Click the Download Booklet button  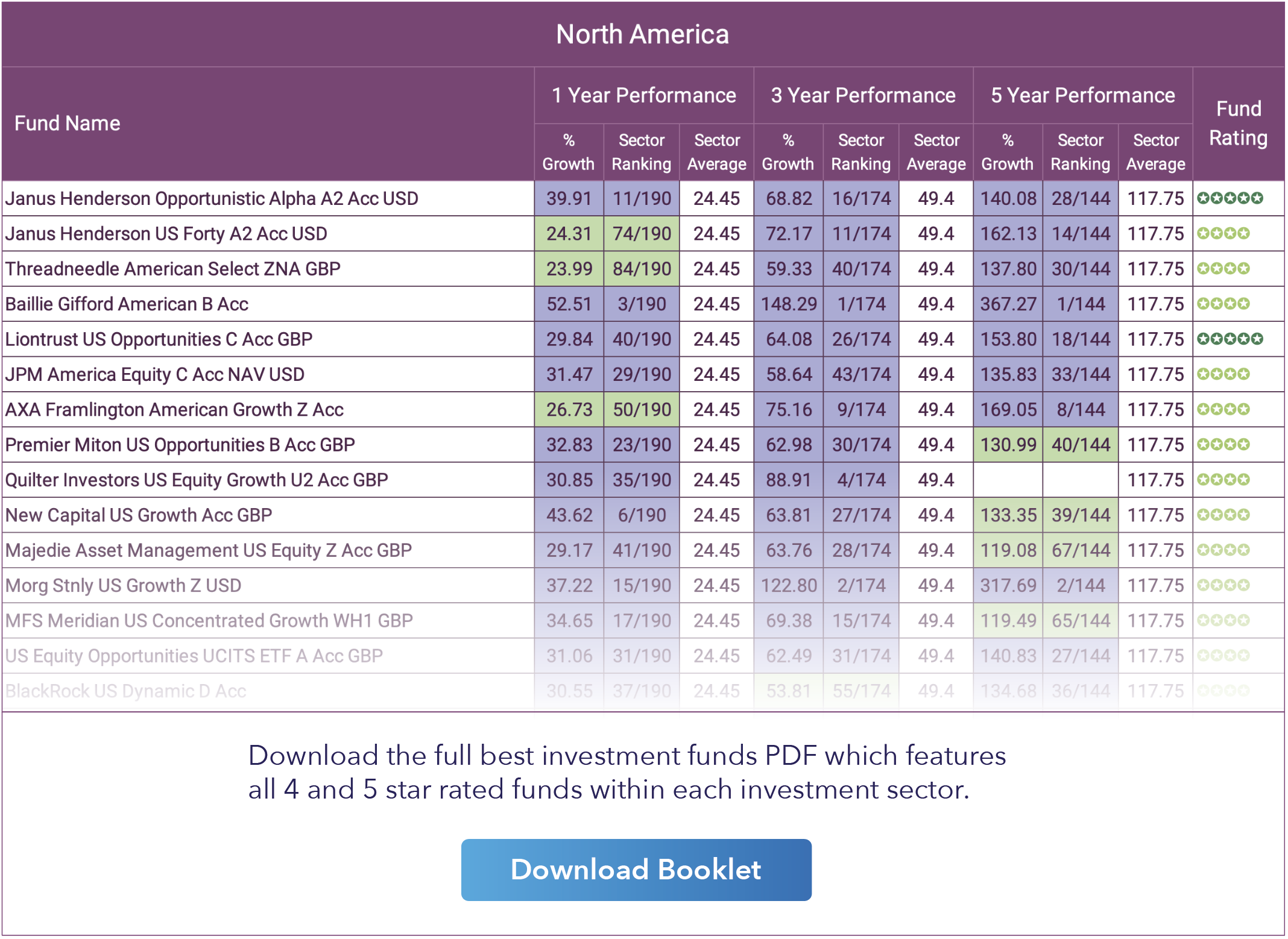click(x=636, y=870)
